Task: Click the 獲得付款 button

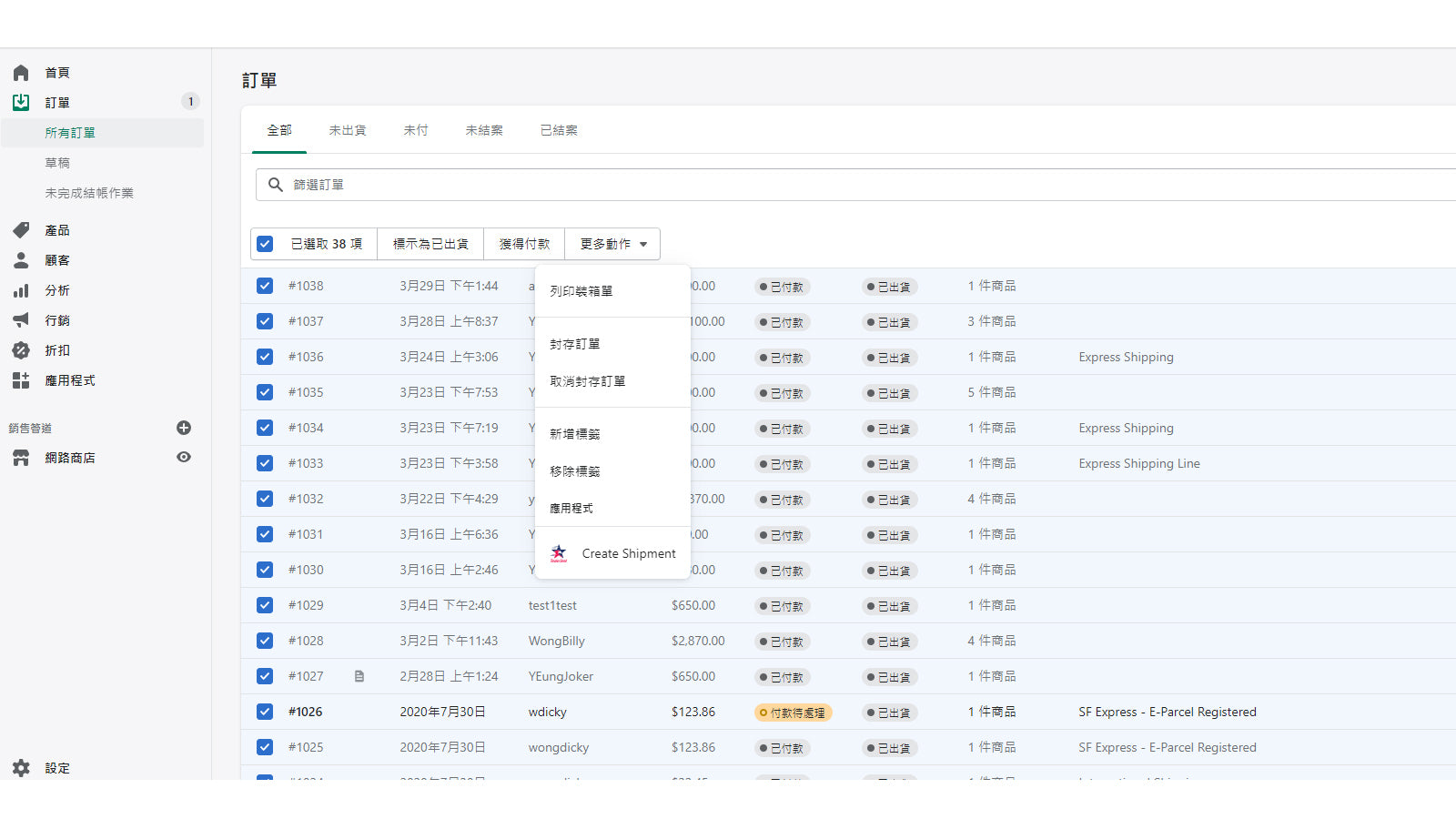Action: [524, 244]
